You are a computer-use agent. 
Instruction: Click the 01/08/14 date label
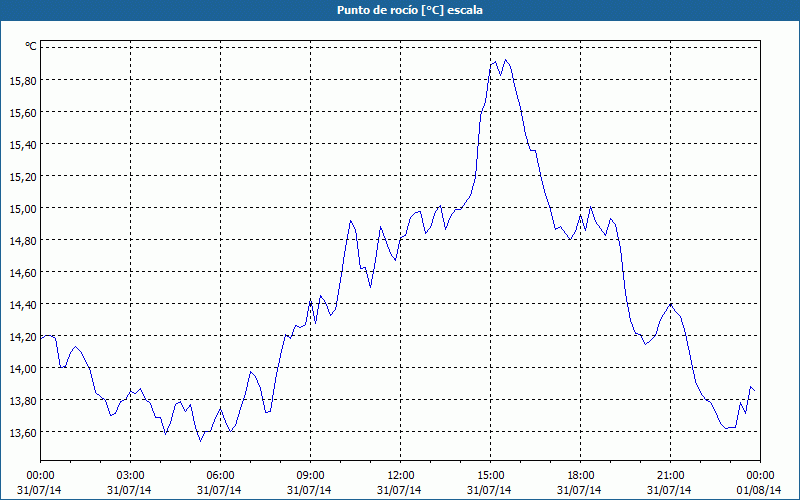pyautogui.click(x=759, y=490)
